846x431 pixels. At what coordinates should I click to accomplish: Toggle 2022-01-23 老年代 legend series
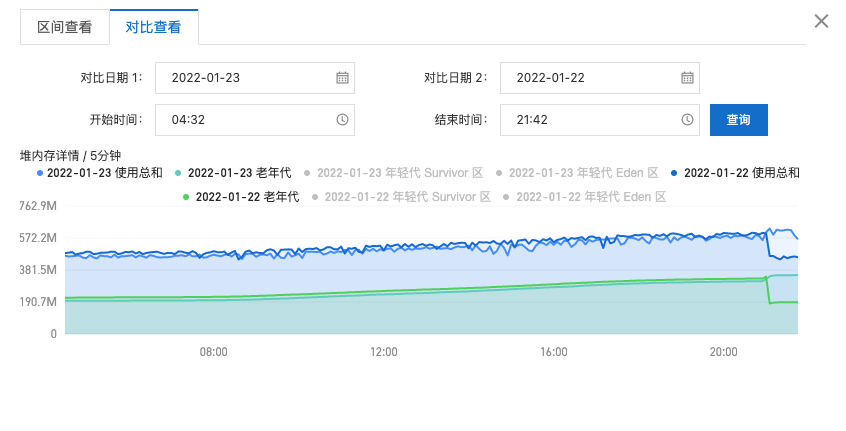coord(234,173)
